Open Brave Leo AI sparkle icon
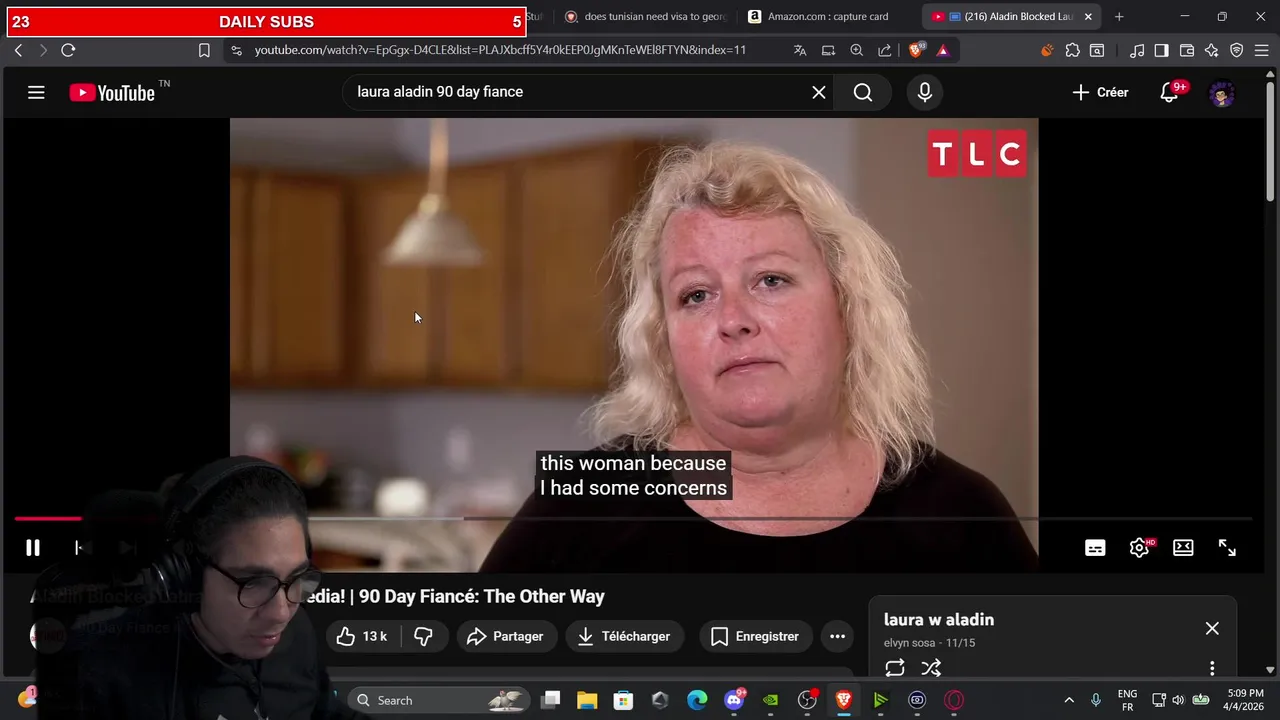 point(1212,50)
